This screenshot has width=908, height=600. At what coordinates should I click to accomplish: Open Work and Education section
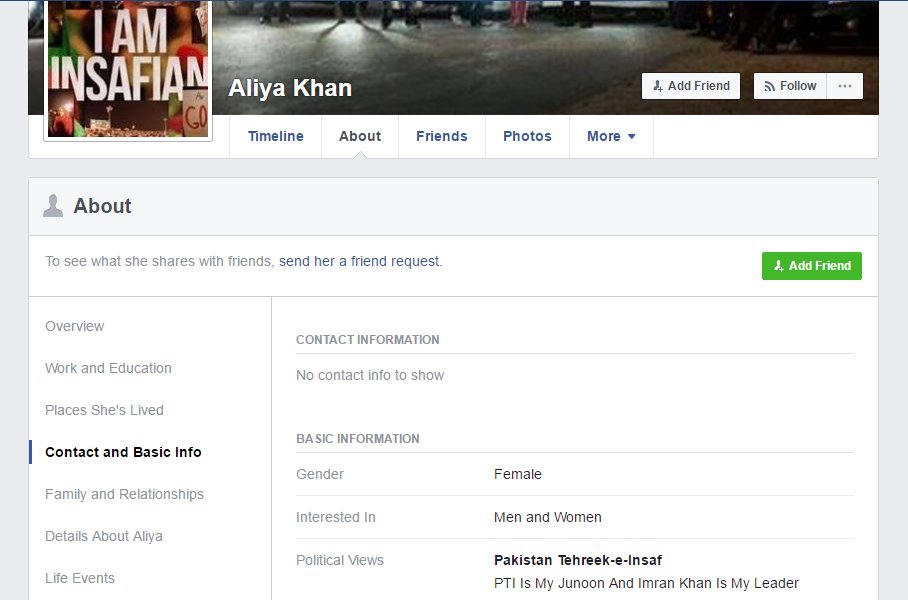tap(108, 368)
